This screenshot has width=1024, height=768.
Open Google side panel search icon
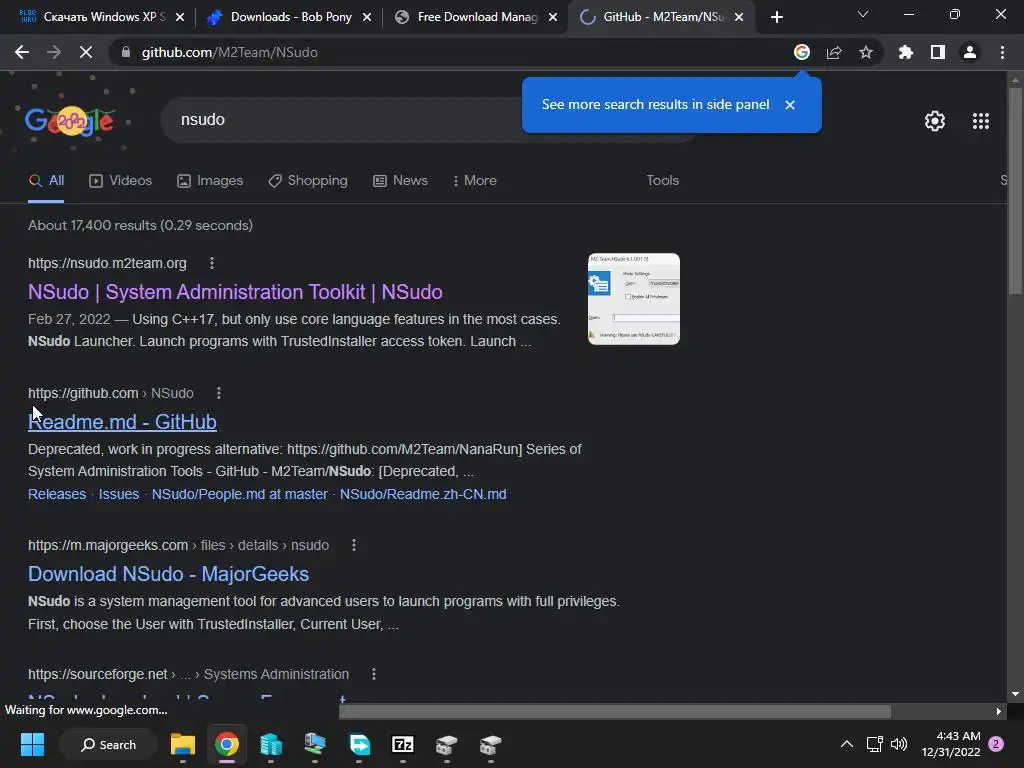coord(802,52)
